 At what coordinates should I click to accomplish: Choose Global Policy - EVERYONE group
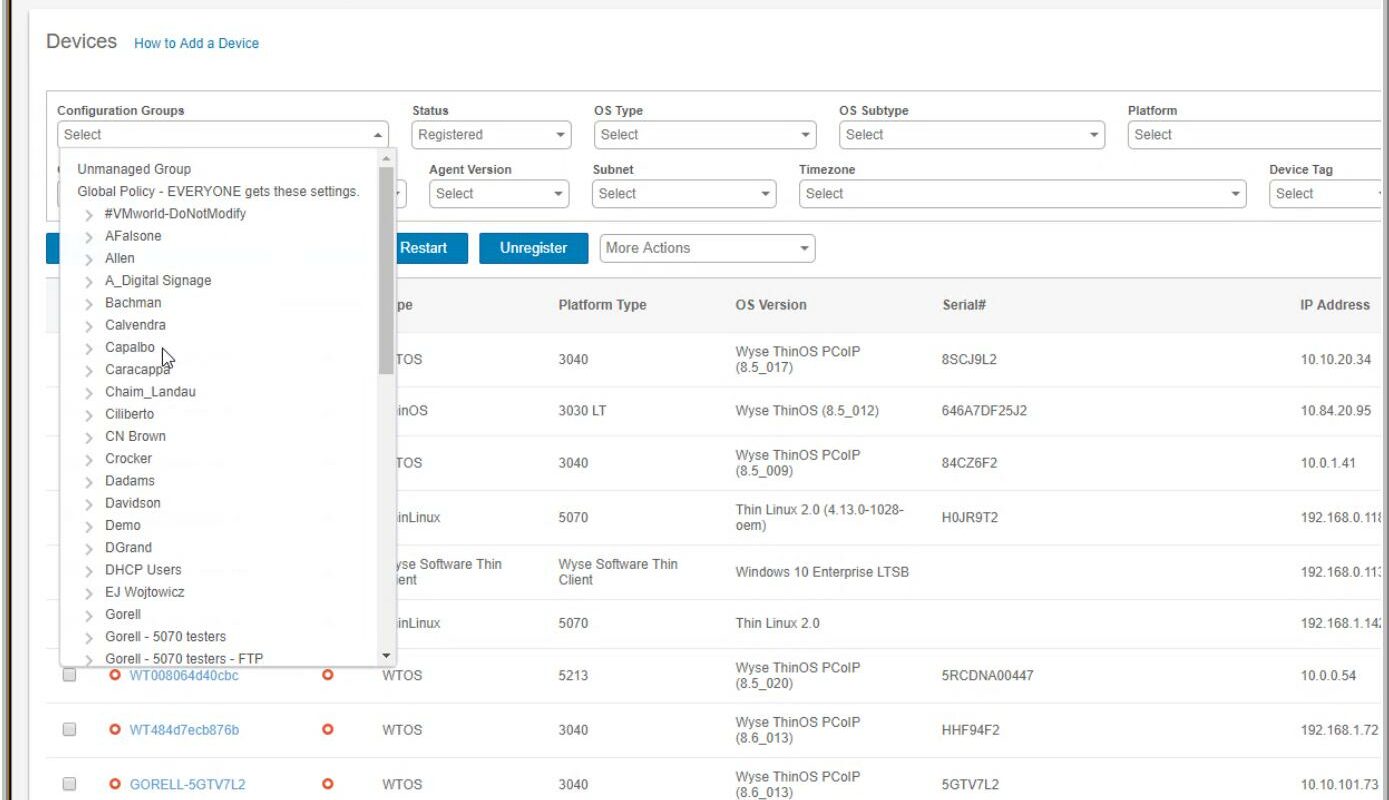click(x=218, y=191)
